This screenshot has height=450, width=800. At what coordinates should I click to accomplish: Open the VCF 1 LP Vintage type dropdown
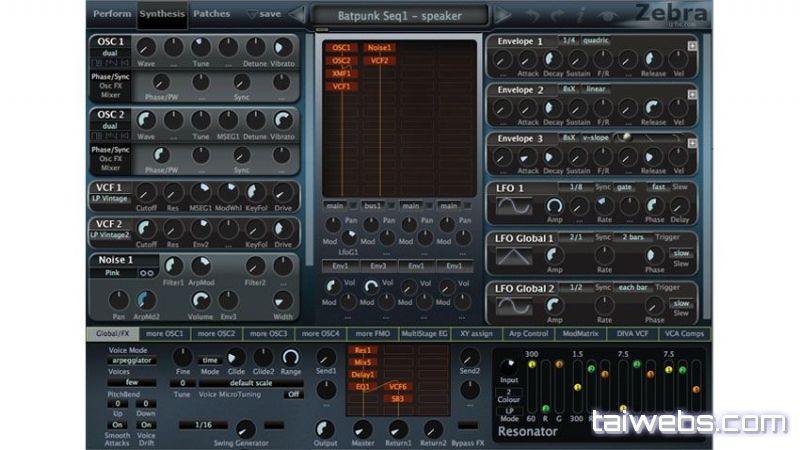(109, 199)
